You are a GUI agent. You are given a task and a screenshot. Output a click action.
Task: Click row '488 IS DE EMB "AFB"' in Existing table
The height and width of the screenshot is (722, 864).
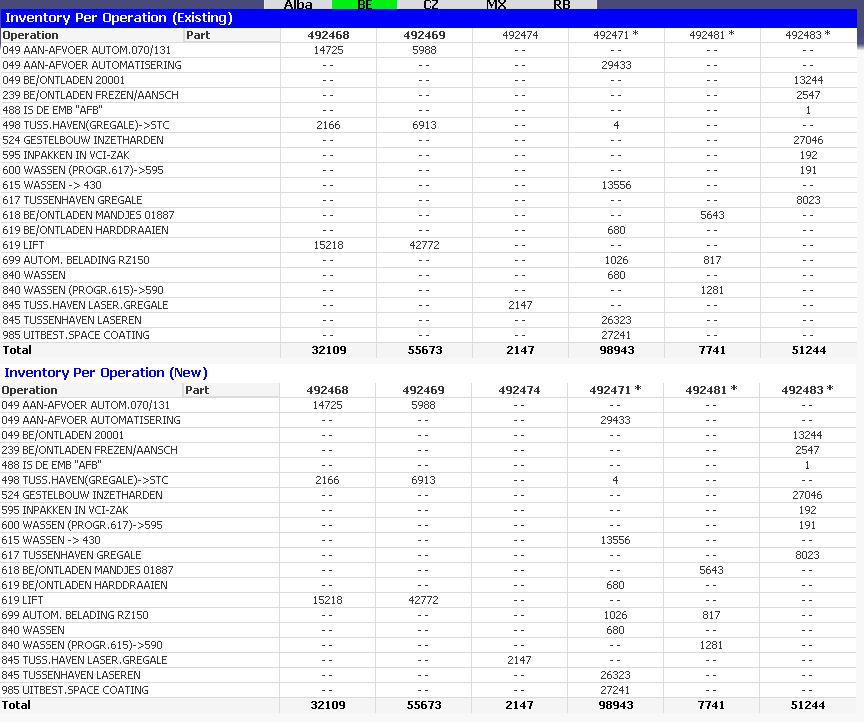click(x=429, y=110)
